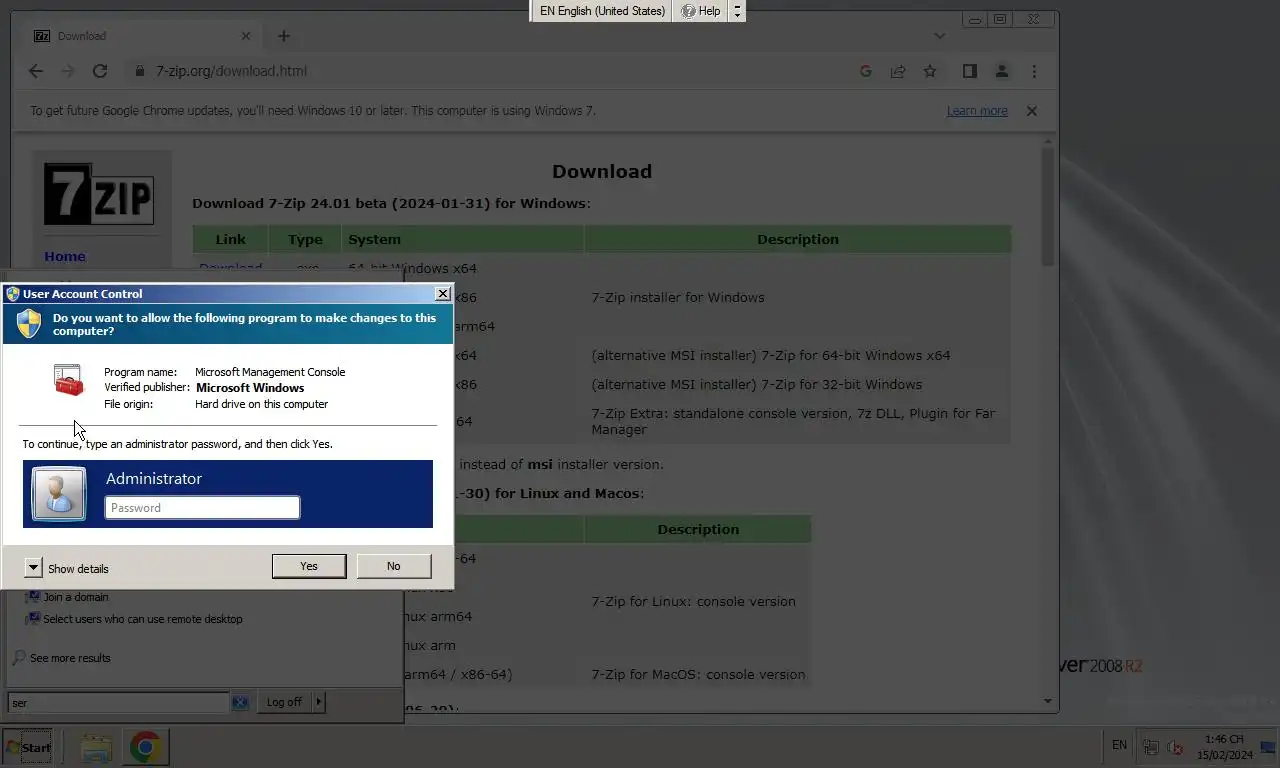
Task: Open Chrome three-dot menu
Action: [x=1034, y=71]
